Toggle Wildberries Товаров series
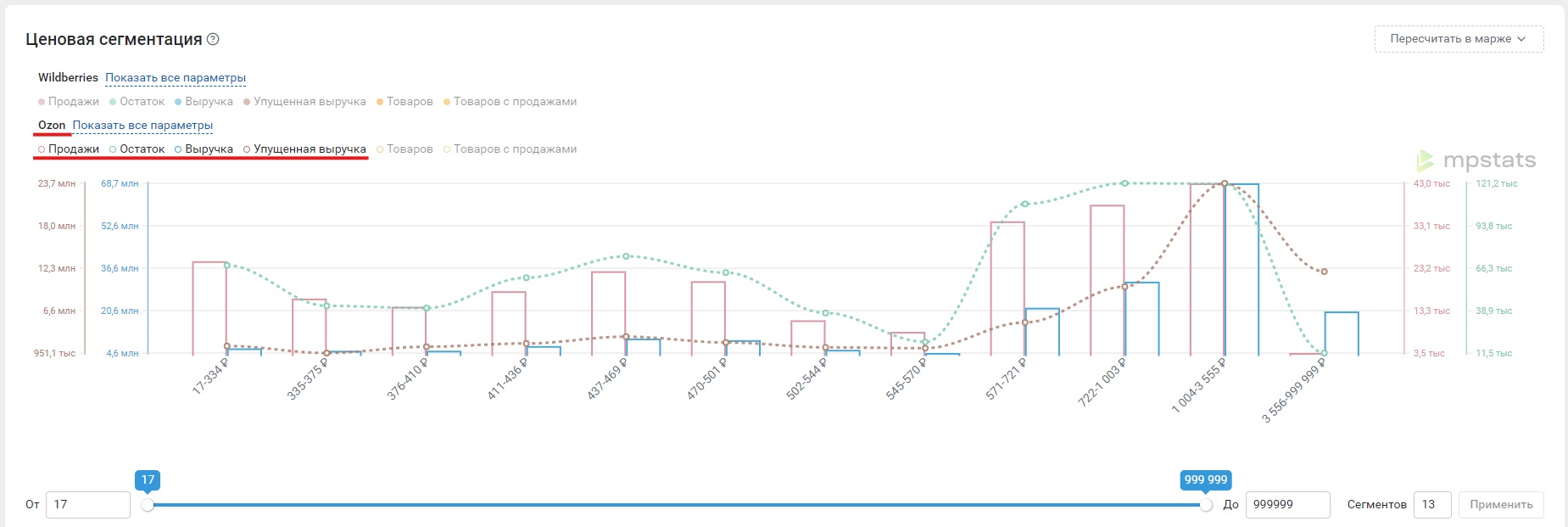This screenshot has height=527, width=1568. click(405, 101)
